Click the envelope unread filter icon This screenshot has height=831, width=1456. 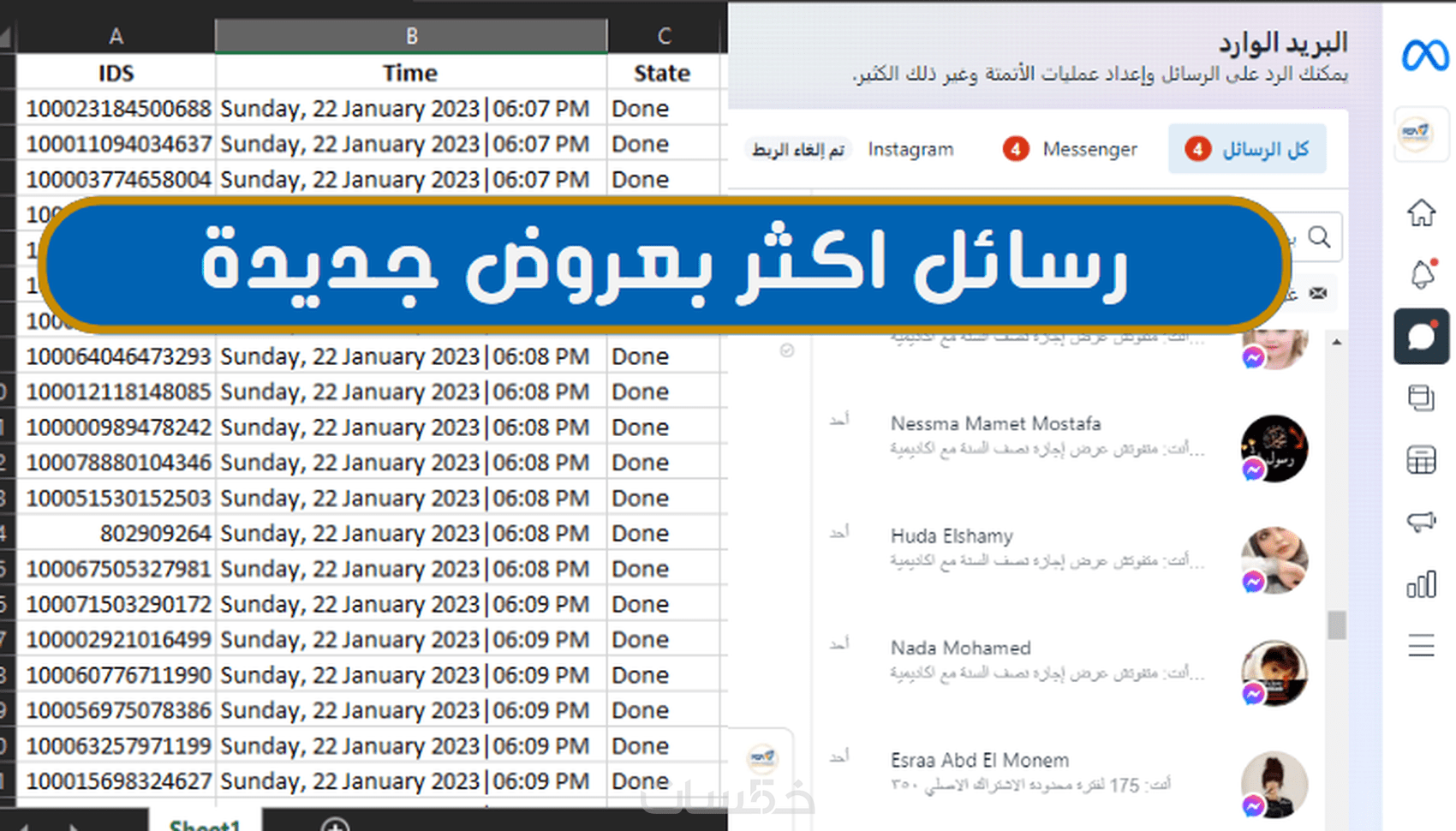[1318, 293]
